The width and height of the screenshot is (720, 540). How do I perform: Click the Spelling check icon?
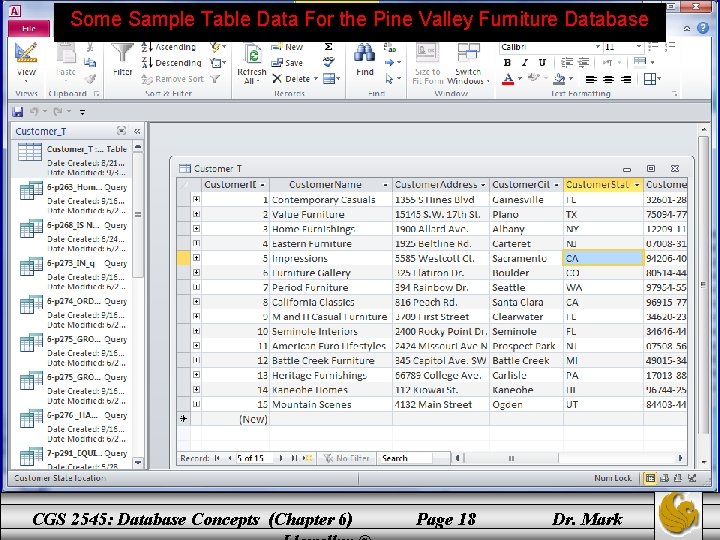(x=329, y=62)
